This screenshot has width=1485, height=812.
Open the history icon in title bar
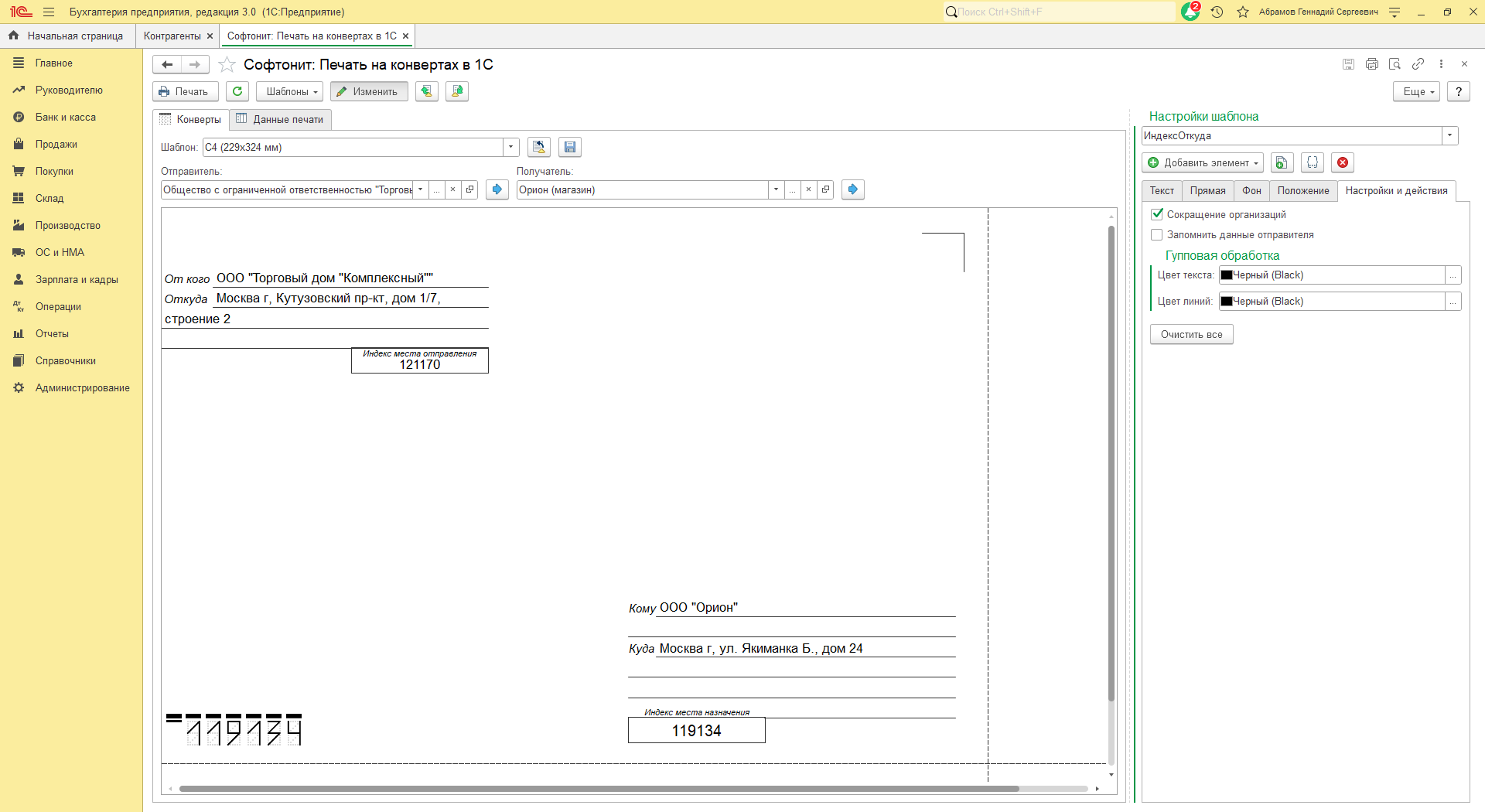1217,12
